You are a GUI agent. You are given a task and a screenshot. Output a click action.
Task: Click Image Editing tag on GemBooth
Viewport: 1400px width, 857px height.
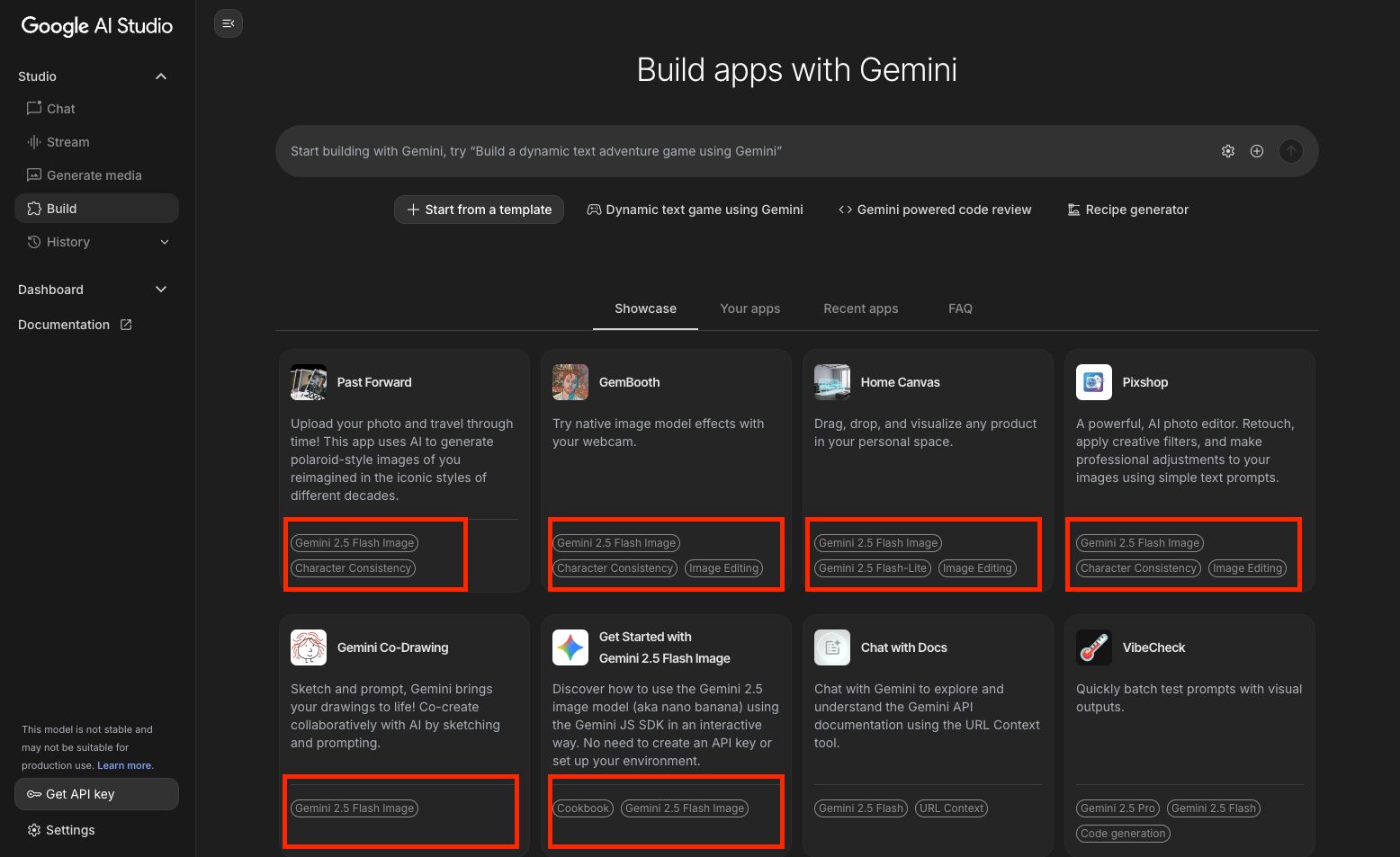click(x=723, y=568)
